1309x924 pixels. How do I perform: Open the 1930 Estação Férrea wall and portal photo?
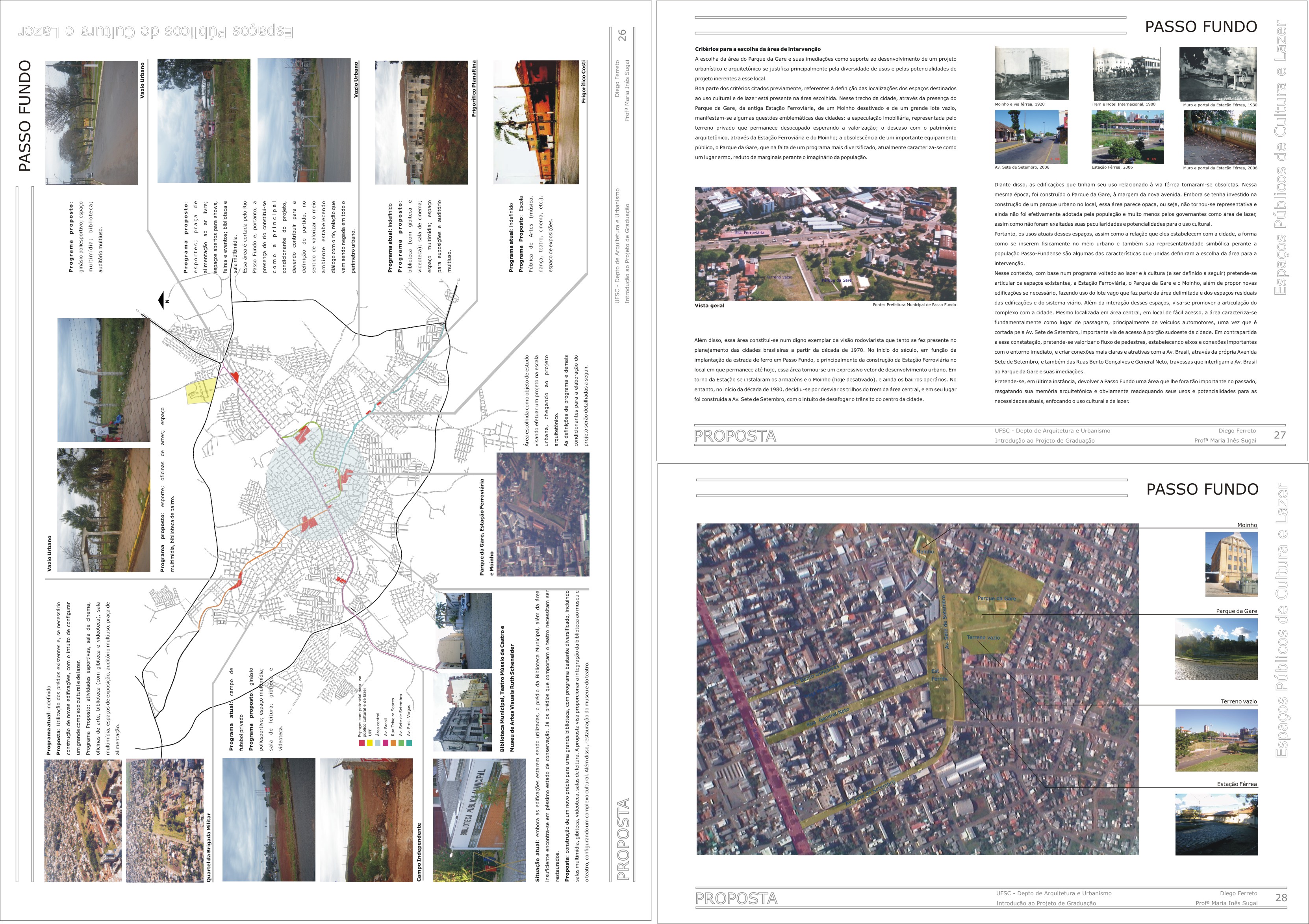[x=1218, y=74]
